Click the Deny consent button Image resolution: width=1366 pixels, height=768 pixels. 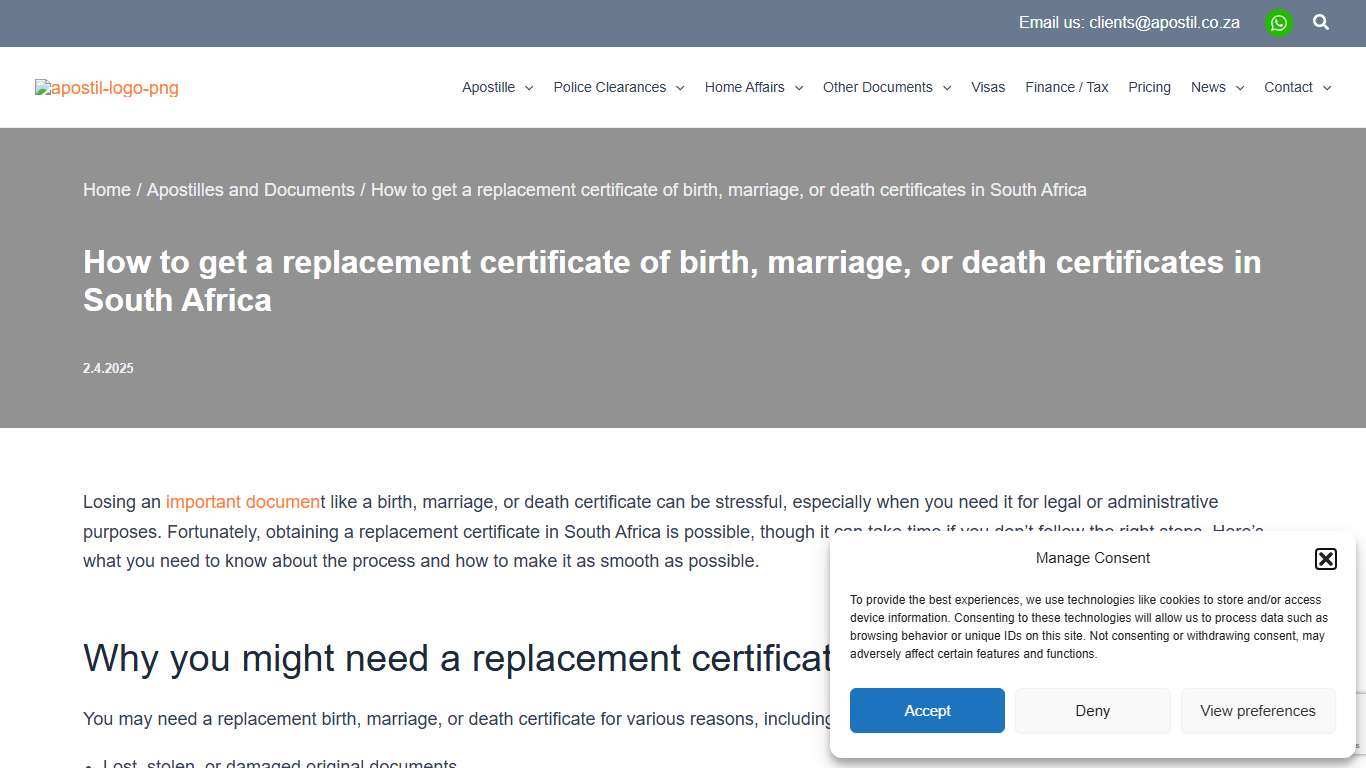click(1092, 710)
